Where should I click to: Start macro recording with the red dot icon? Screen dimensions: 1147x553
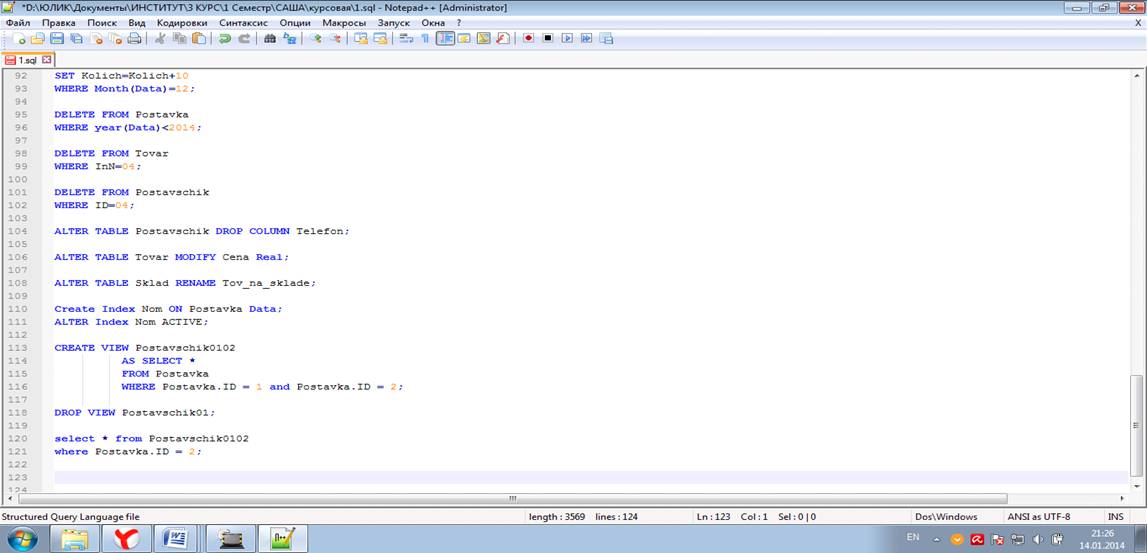click(x=528, y=39)
